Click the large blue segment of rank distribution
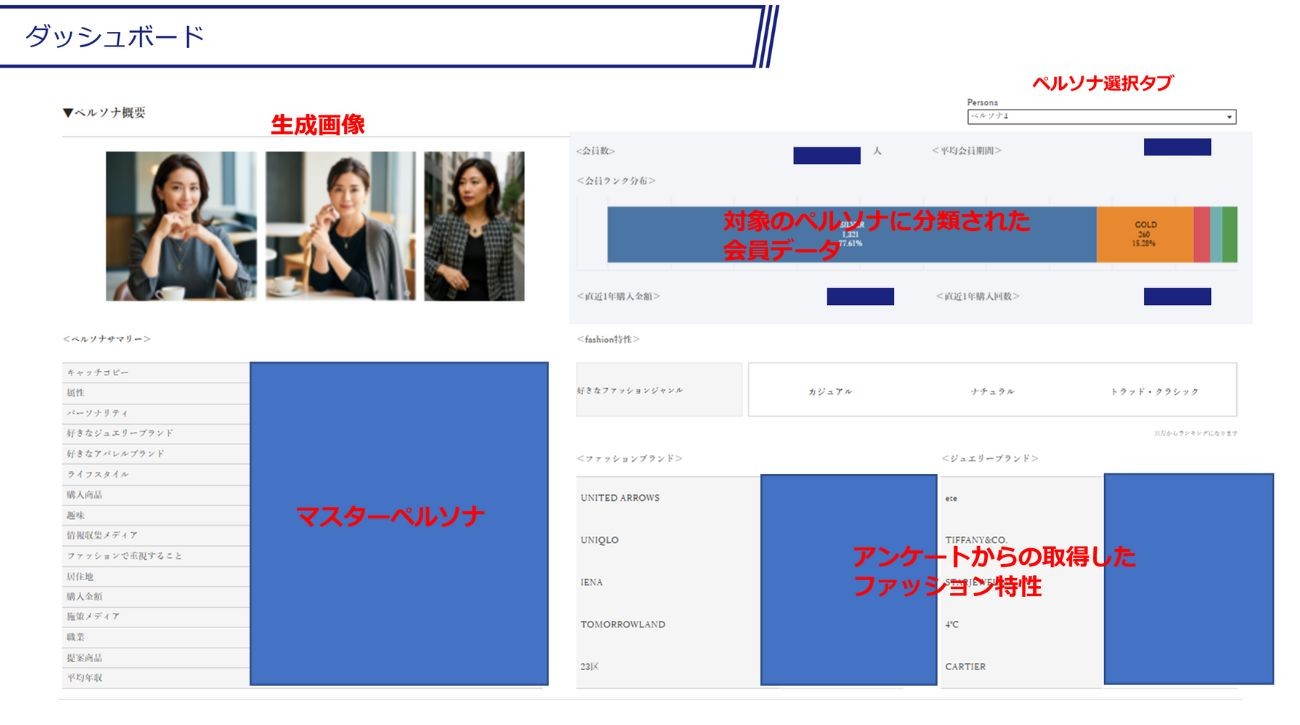Viewport: 1300px width, 725px height. [x=850, y=235]
